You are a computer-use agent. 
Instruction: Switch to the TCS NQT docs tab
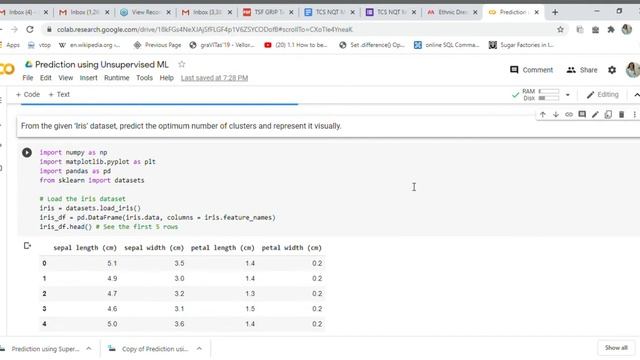click(x=331, y=12)
